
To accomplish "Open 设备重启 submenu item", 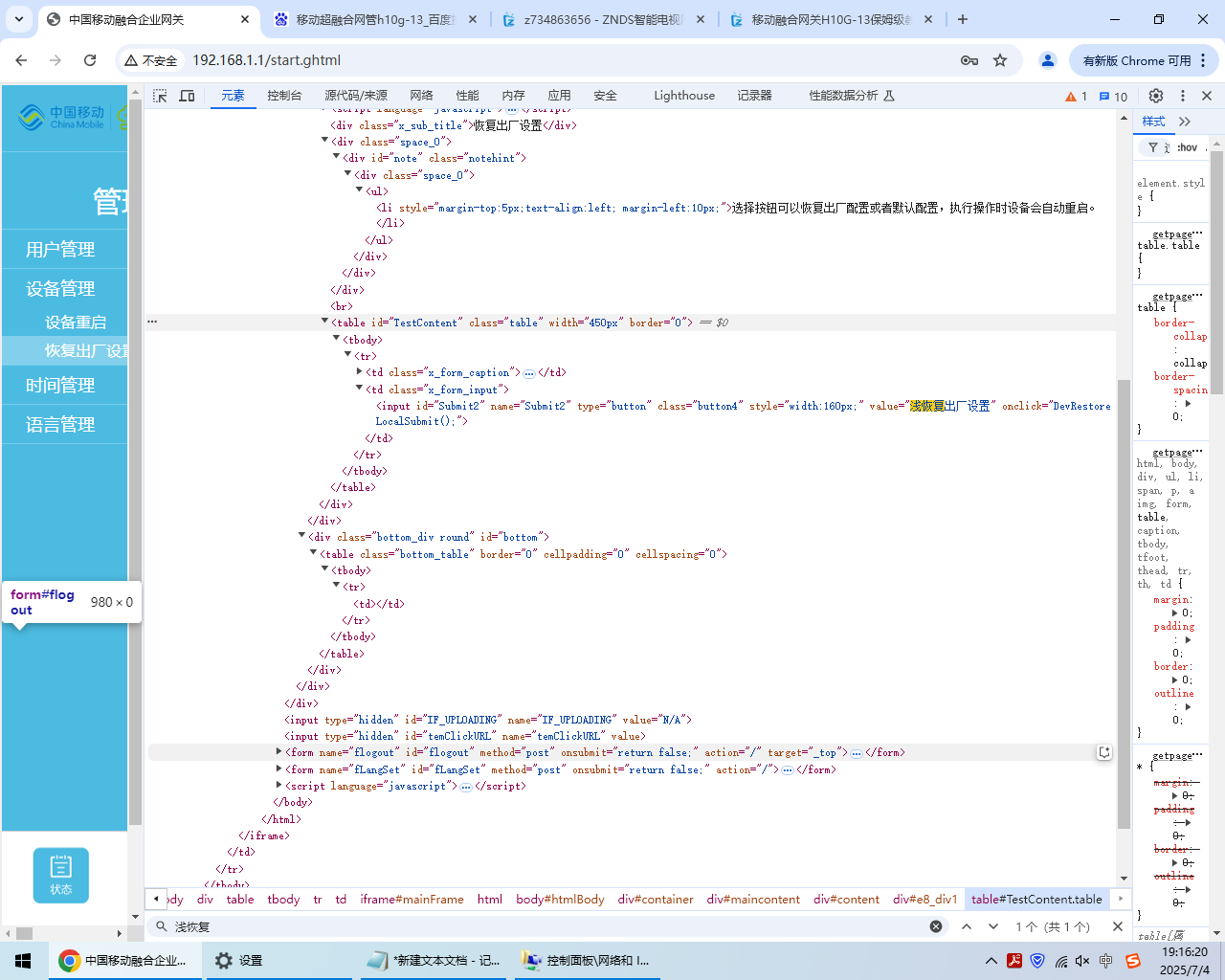I will click(x=75, y=323).
